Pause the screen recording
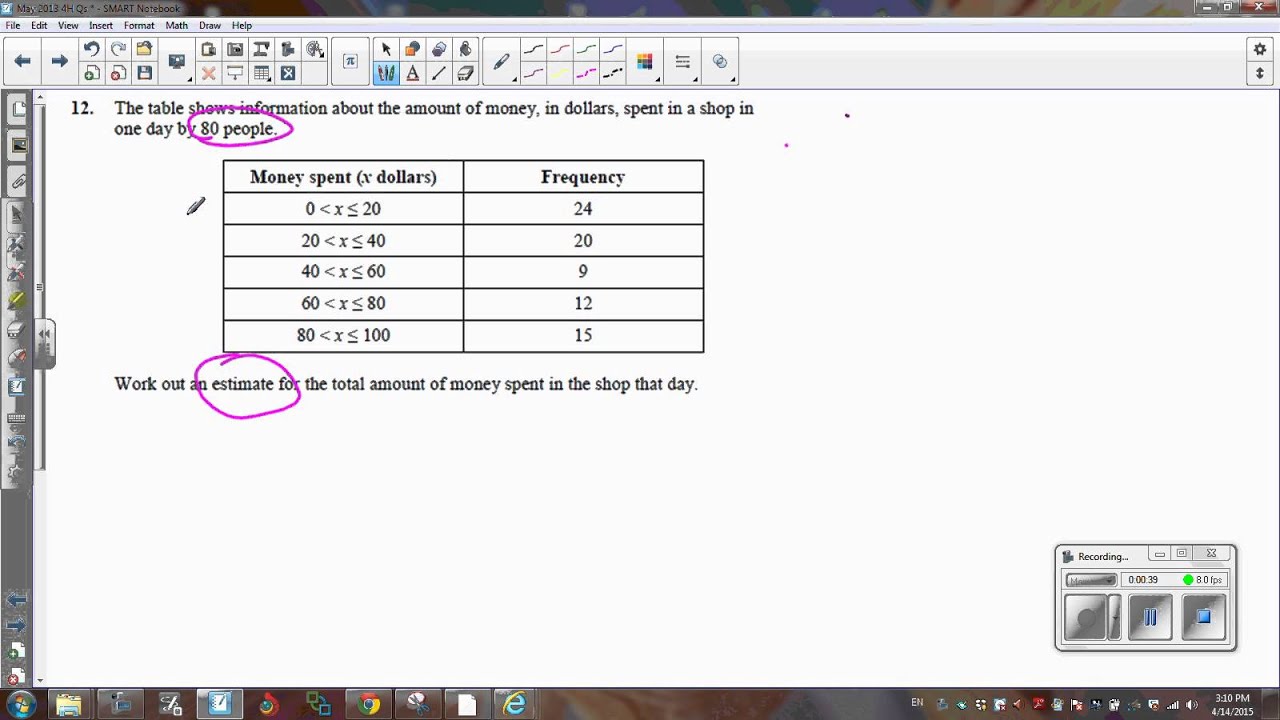This screenshot has width=1280, height=720. (1150, 618)
